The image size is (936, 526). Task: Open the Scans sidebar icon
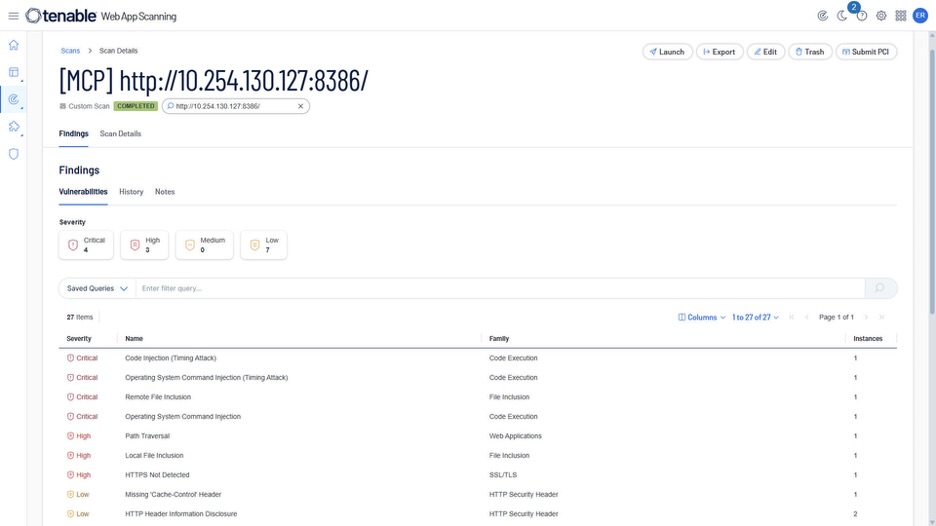tap(13, 99)
